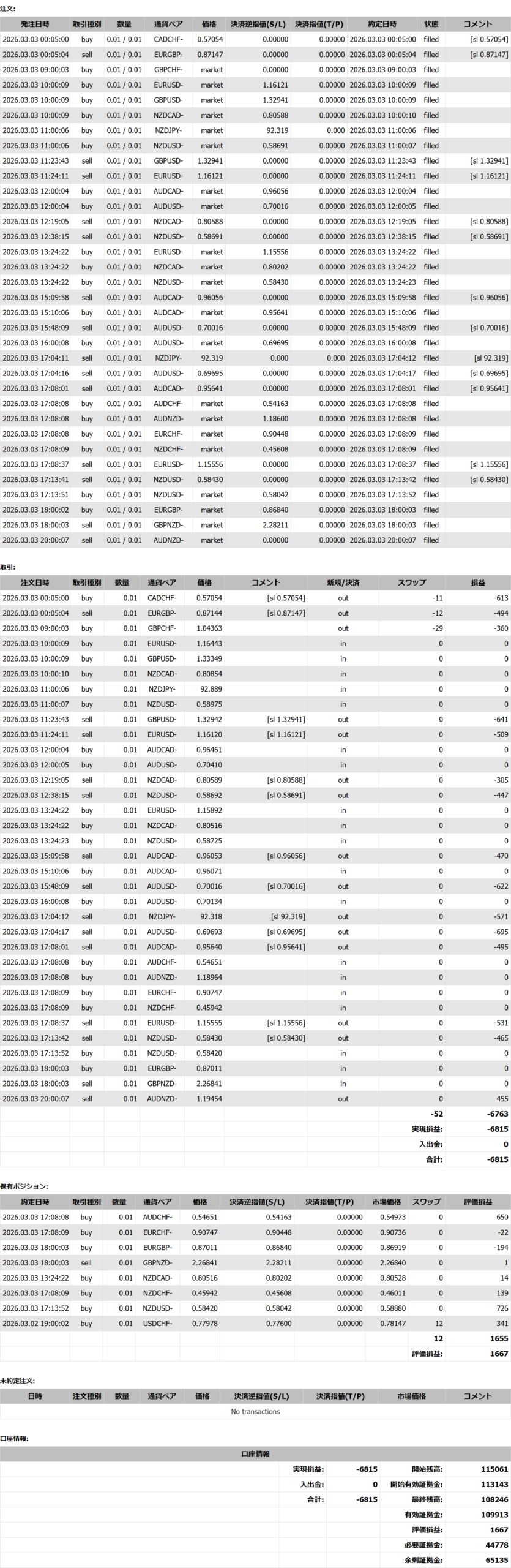The height and width of the screenshot is (1568, 511).
Task: Click the 455 profit value for AUDNZD-
Action: coord(502,1099)
